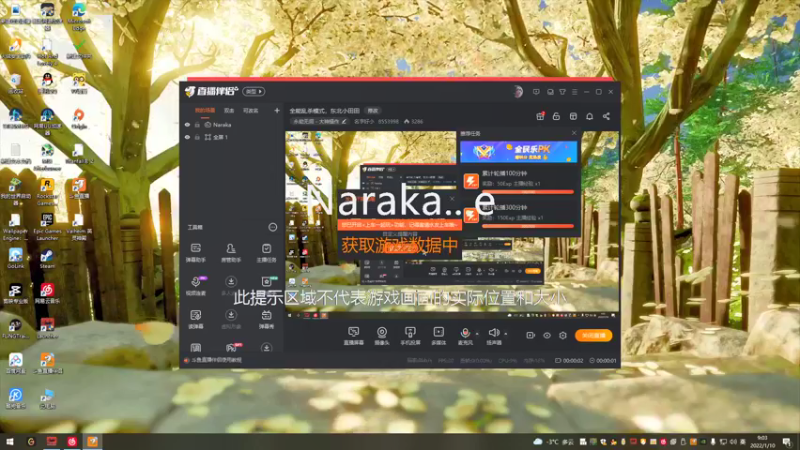Open the 弹幕助手 tool
Screen dimensions: 800x450
[x=195, y=253]
